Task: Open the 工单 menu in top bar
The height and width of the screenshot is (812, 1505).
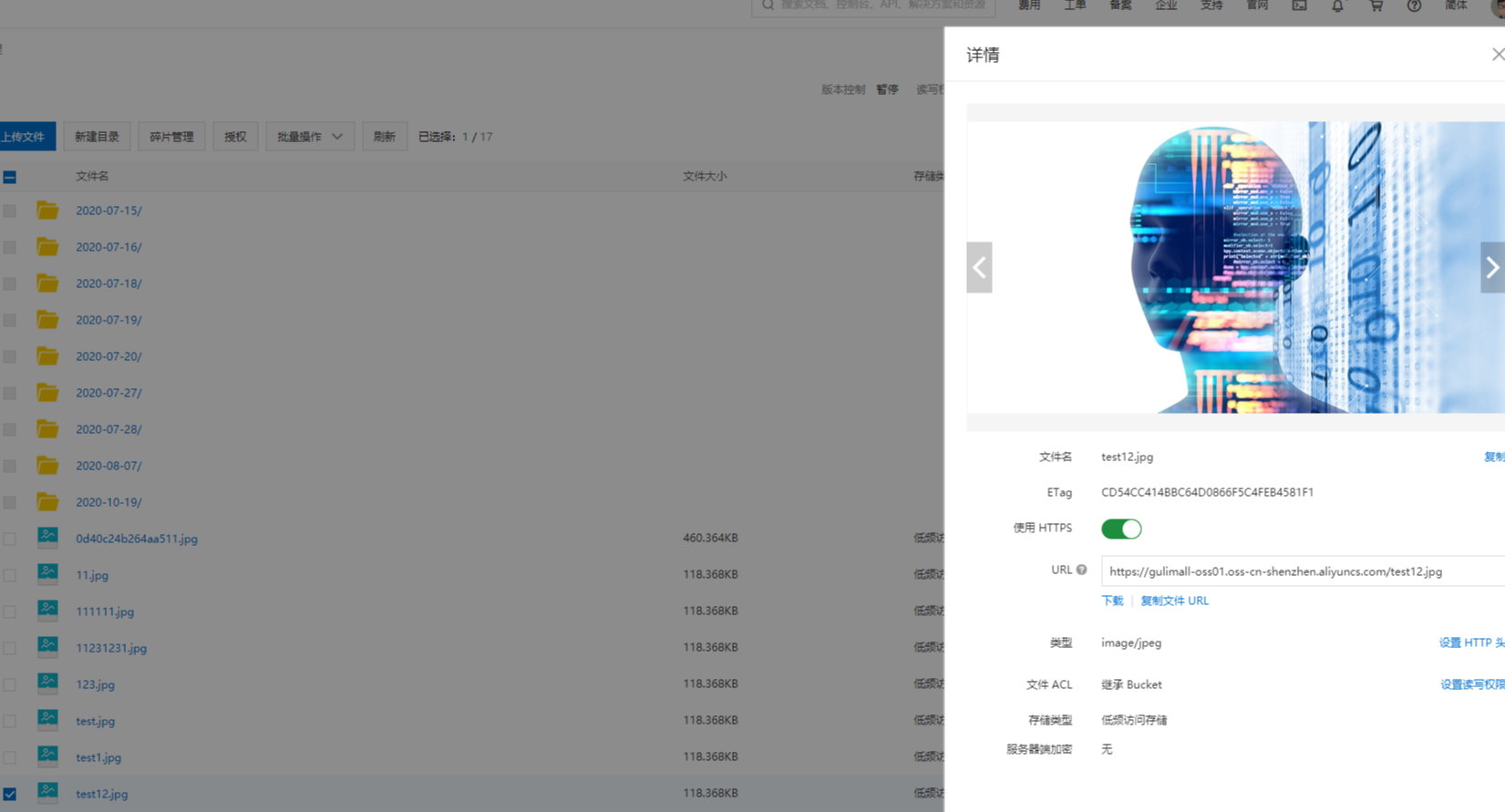Action: tap(1075, 5)
